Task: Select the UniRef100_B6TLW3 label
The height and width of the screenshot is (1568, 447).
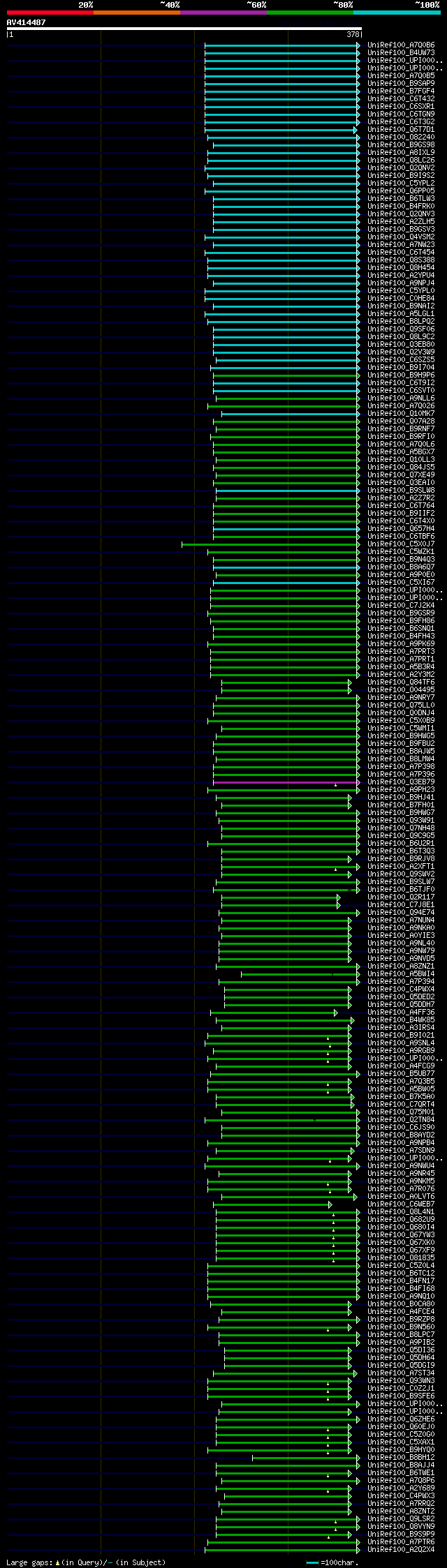Action: 401,199
